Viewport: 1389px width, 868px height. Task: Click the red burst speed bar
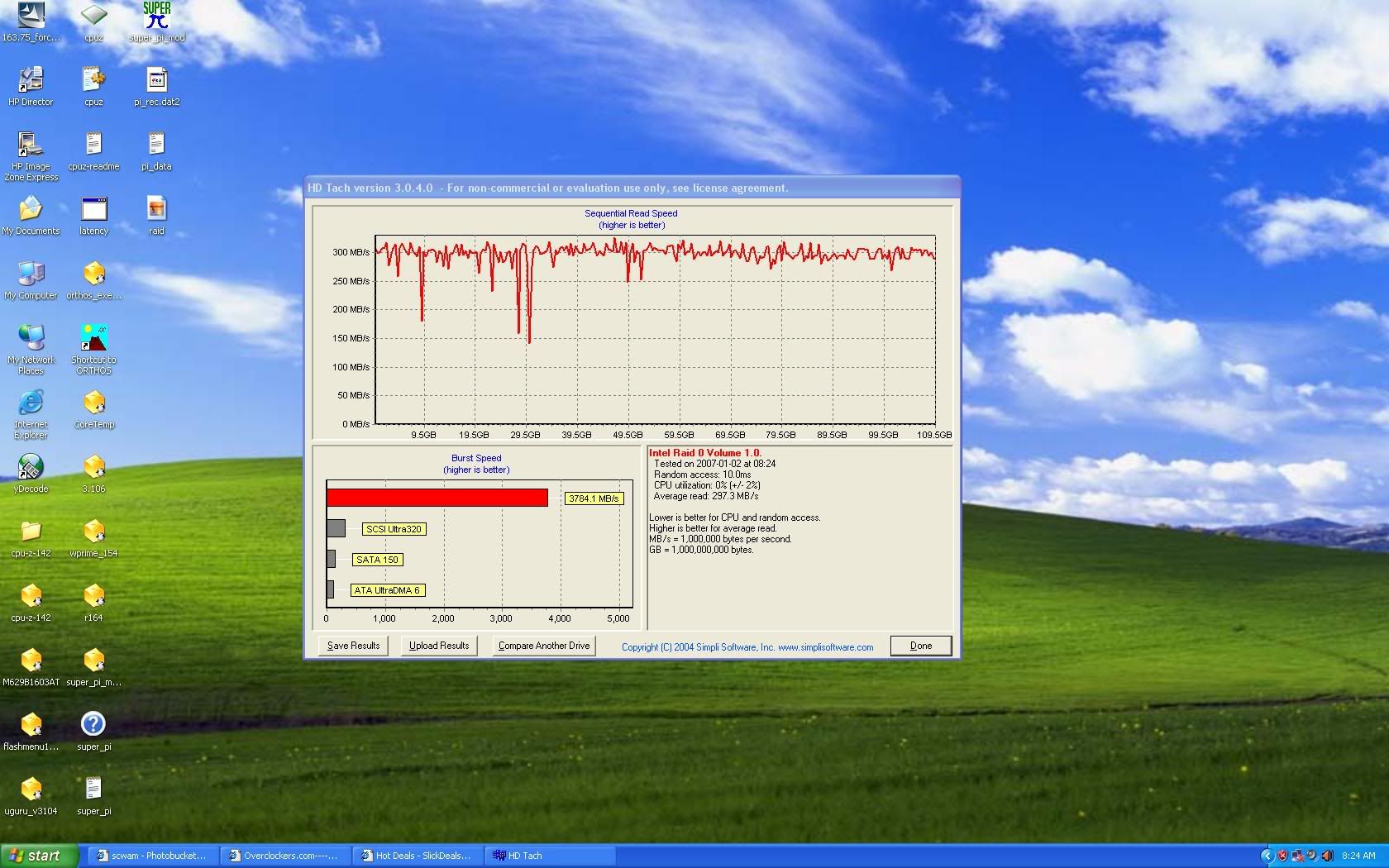click(x=437, y=498)
